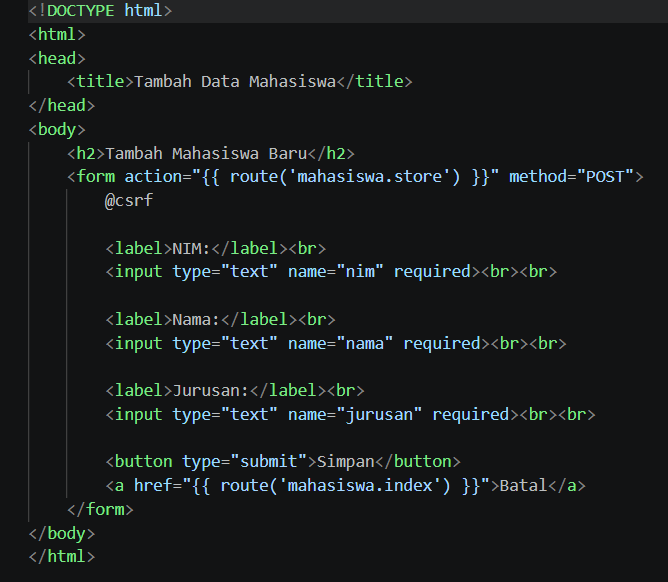
Task: Click the Jurusan: label line
Action: (235, 390)
